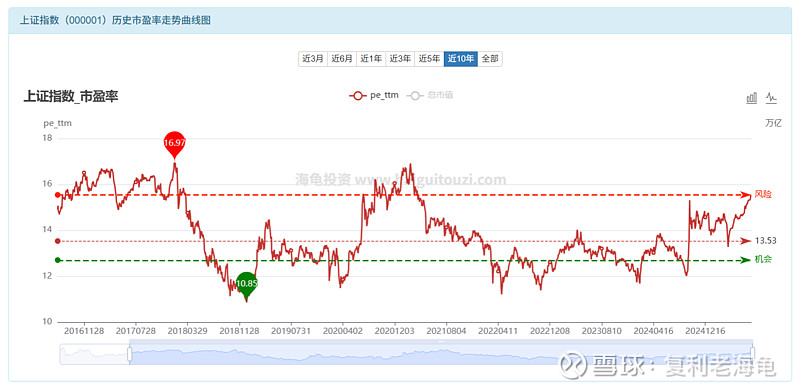Select the 全部 time range tab
The width and height of the screenshot is (800, 391).
click(x=490, y=59)
